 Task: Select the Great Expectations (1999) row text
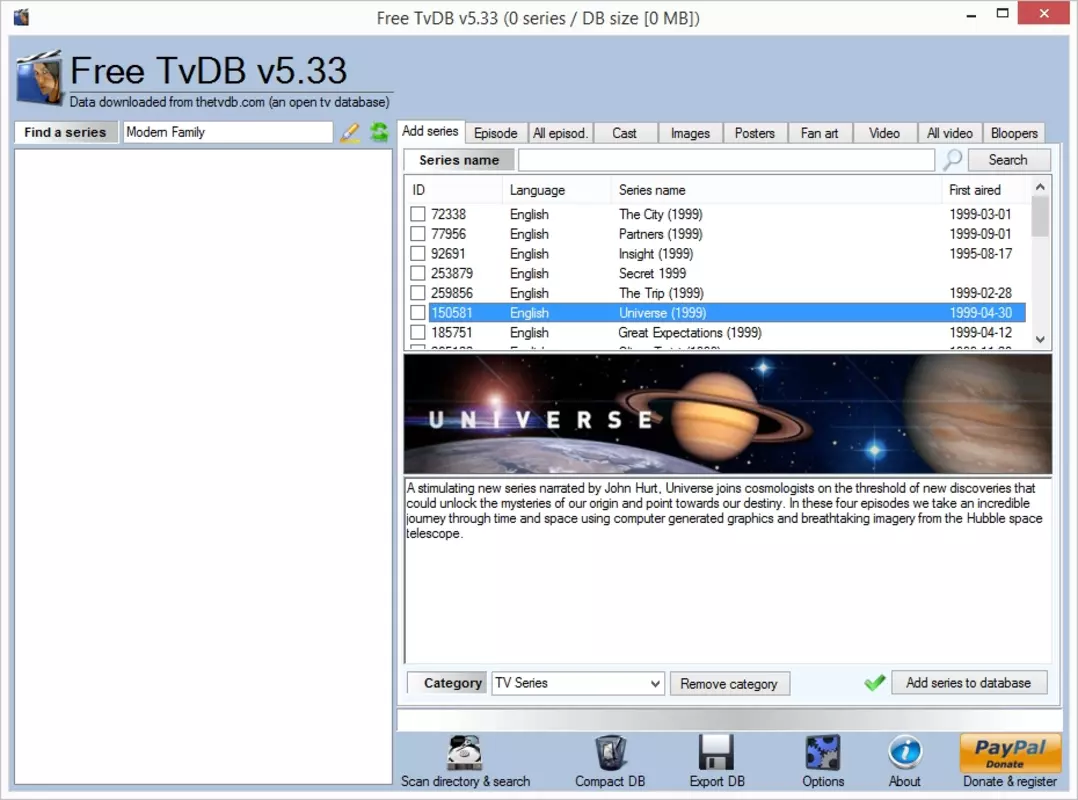690,332
